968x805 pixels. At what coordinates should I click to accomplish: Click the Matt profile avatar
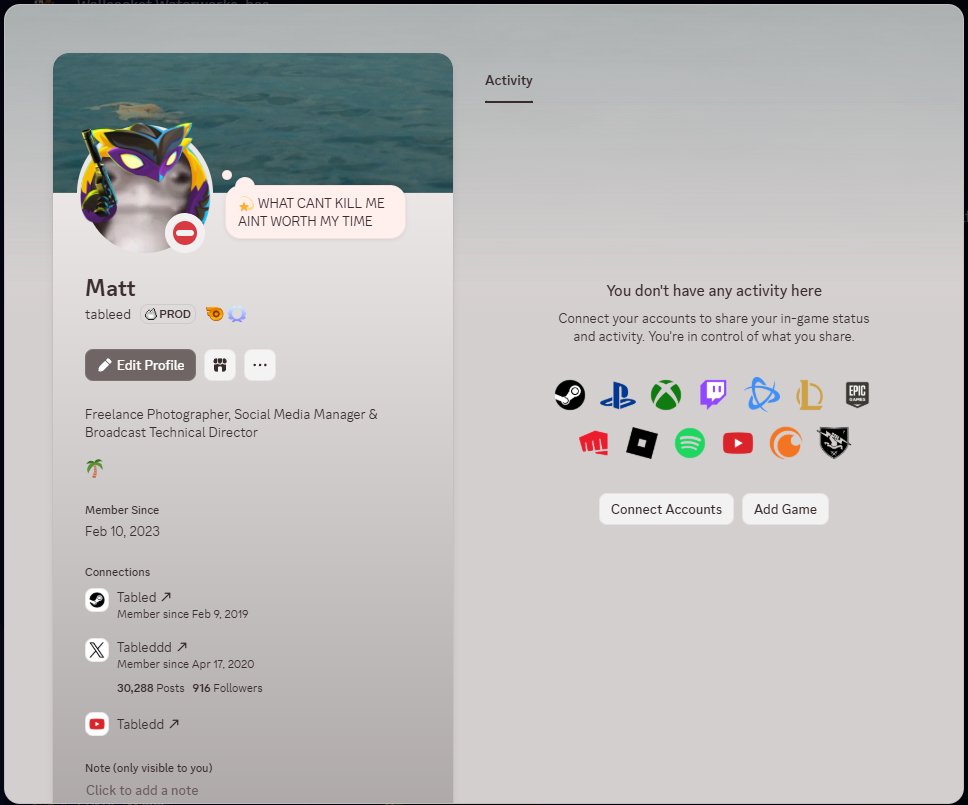point(145,188)
